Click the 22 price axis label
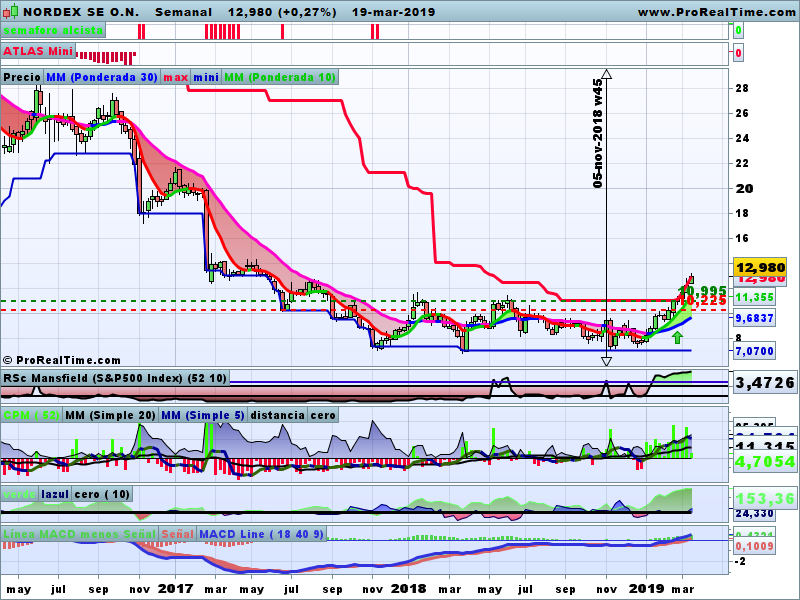800x600 pixels. (x=742, y=163)
